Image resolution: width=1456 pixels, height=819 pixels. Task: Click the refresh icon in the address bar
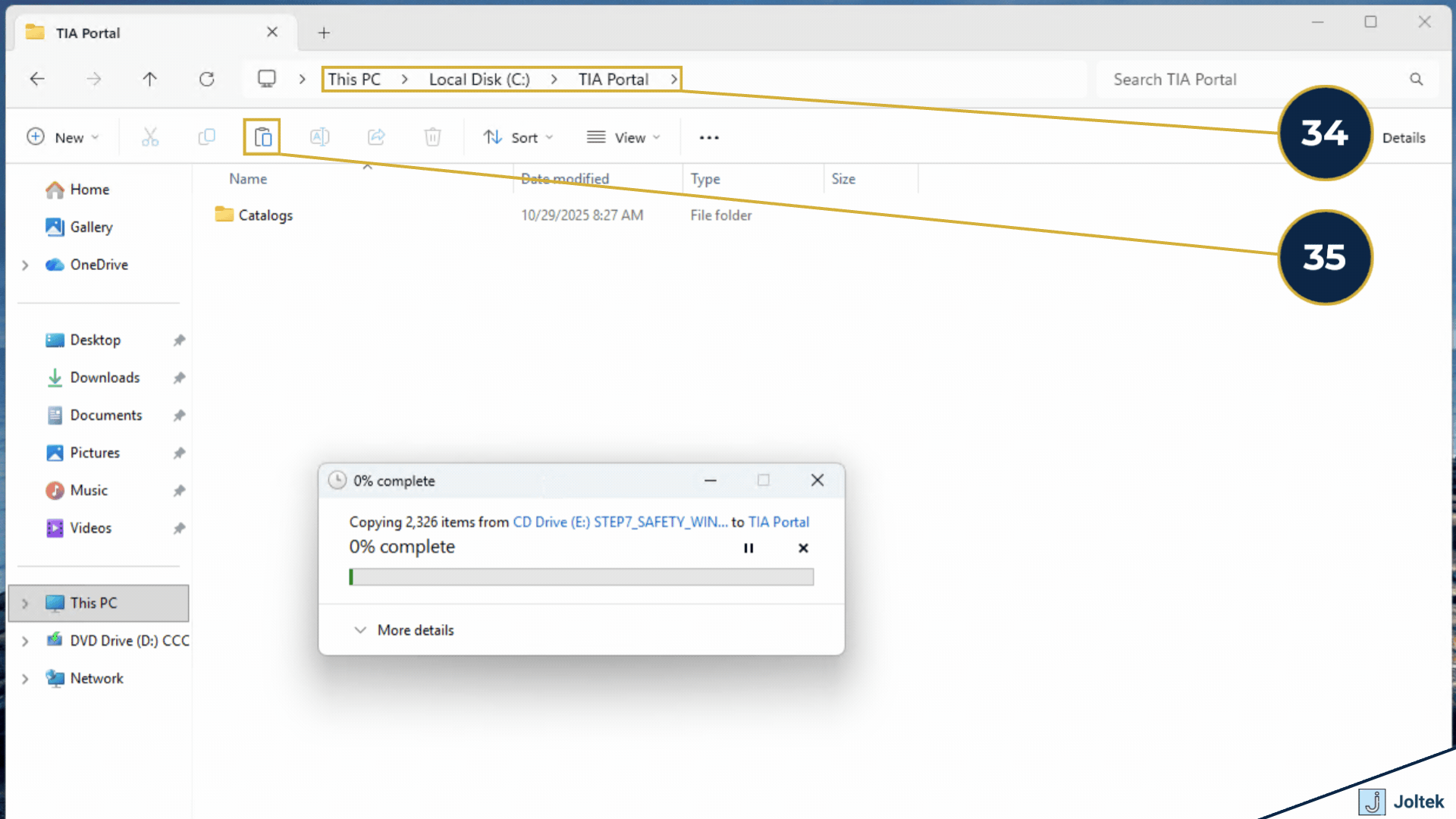(x=207, y=79)
